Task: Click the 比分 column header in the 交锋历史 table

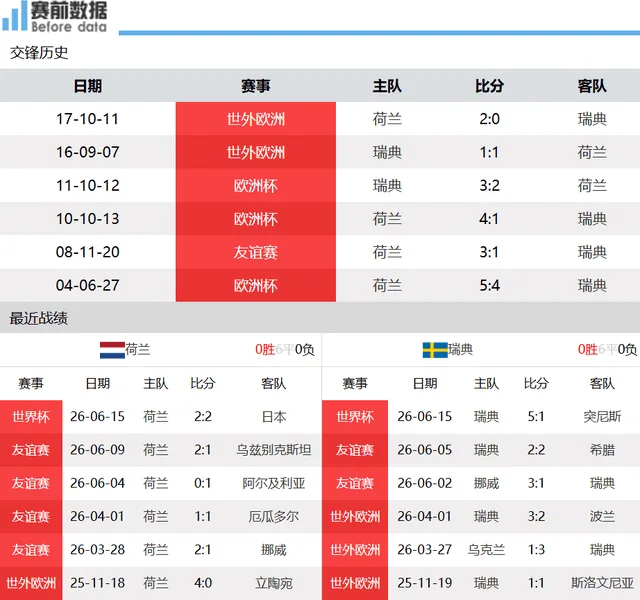Action: (489, 86)
